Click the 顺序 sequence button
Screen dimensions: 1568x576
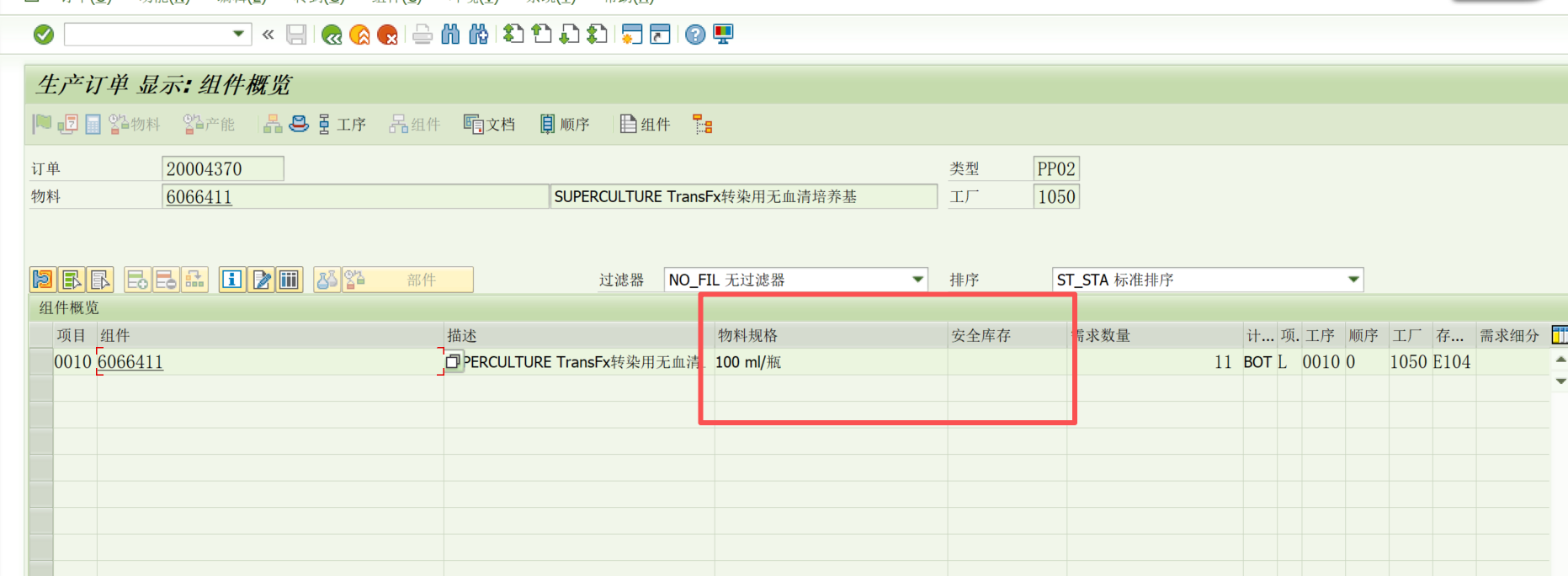[x=565, y=125]
